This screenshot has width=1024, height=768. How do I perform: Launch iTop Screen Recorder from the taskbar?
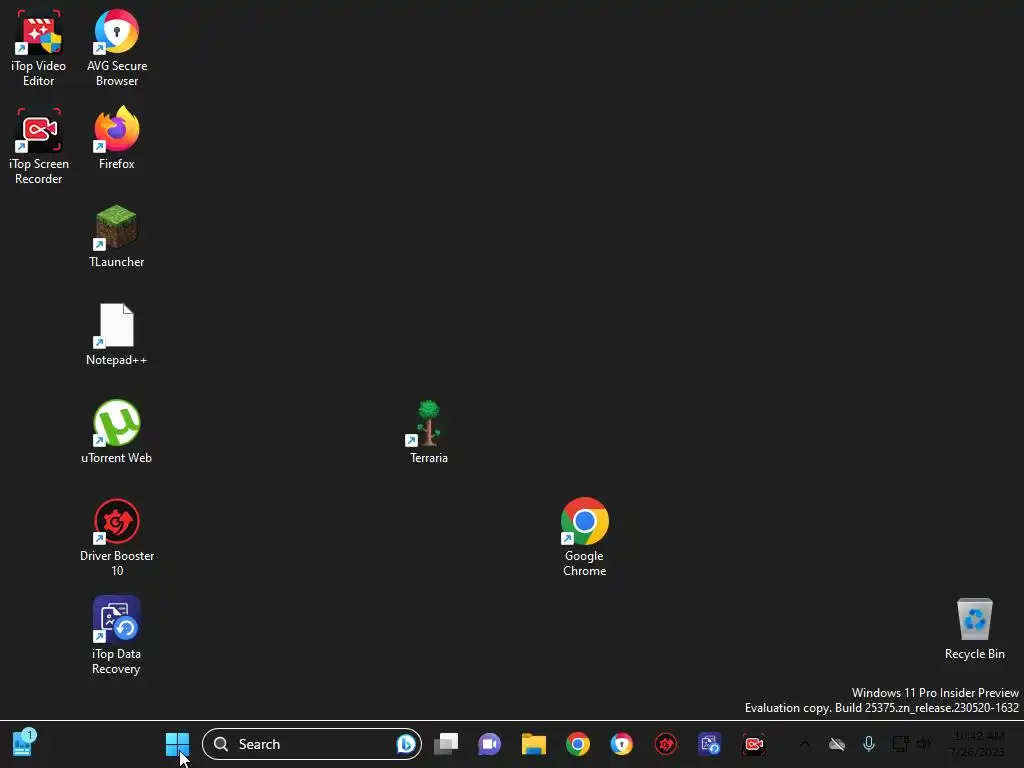753,744
